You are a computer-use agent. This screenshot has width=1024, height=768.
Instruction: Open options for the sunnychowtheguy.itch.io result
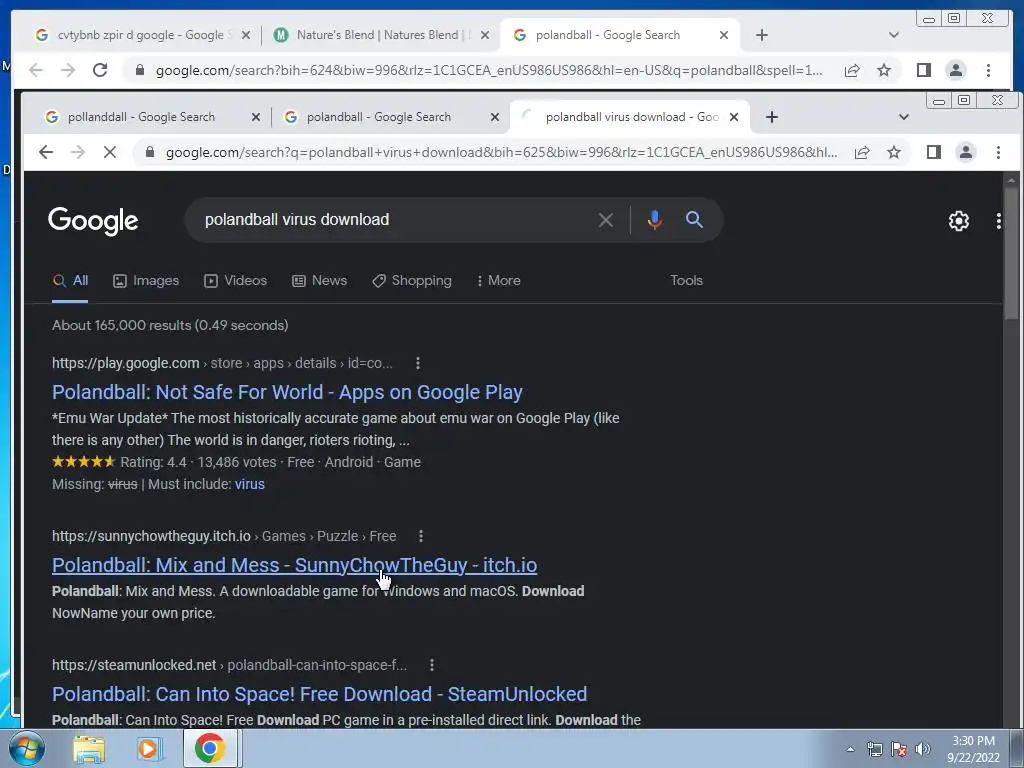pos(421,536)
